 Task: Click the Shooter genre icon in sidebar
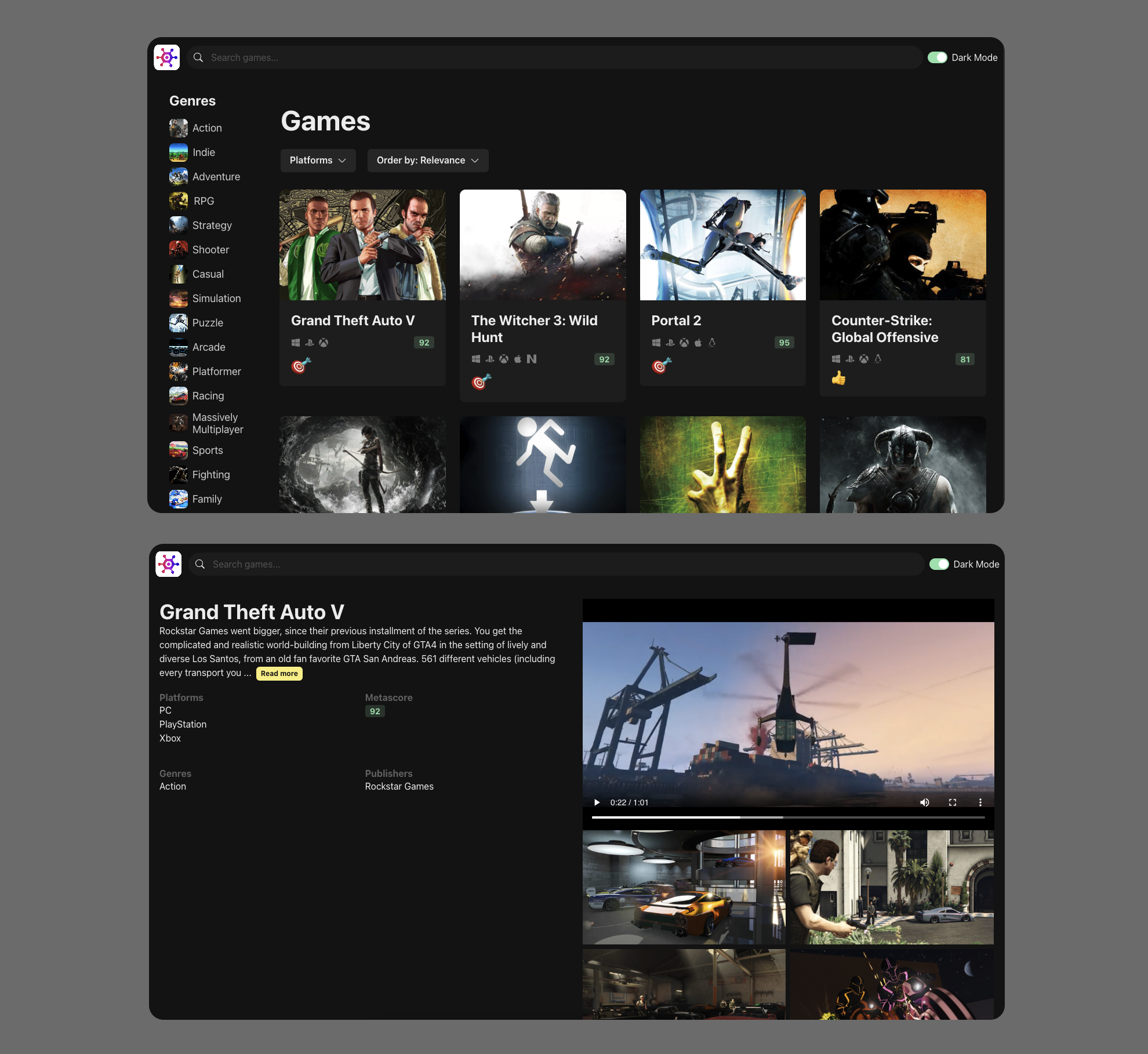(x=178, y=249)
